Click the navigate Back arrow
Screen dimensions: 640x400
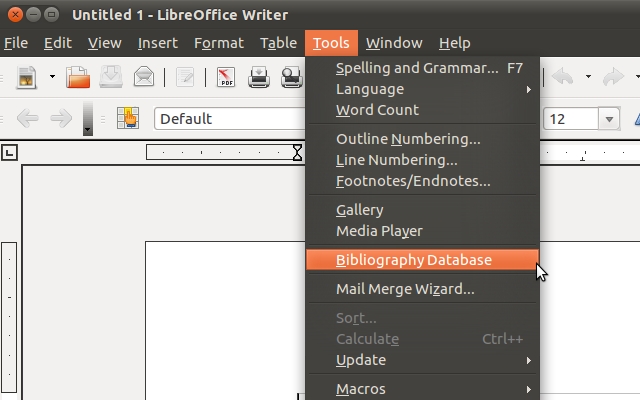point(28,119)
